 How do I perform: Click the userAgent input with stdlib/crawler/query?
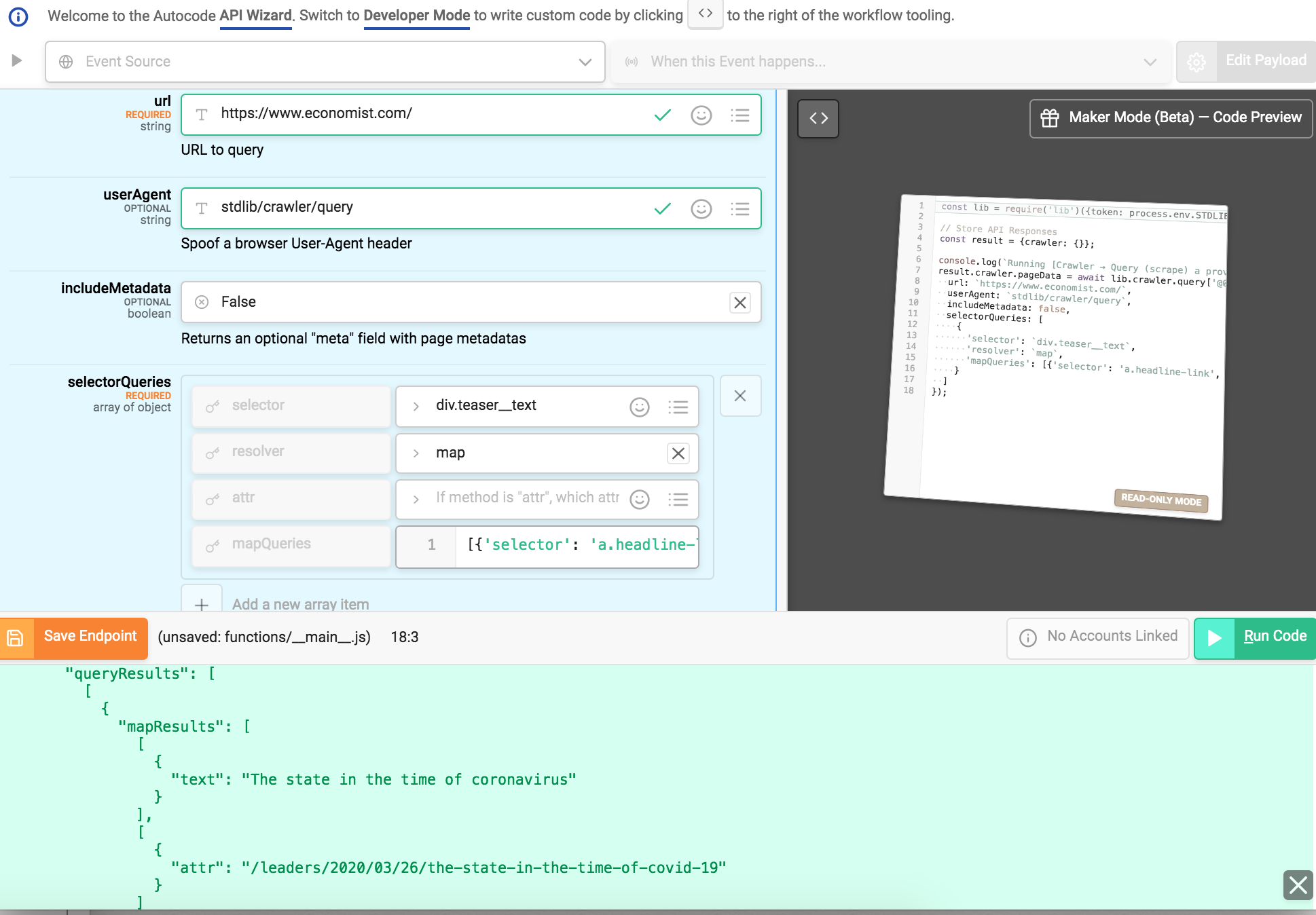pos(471,208)
